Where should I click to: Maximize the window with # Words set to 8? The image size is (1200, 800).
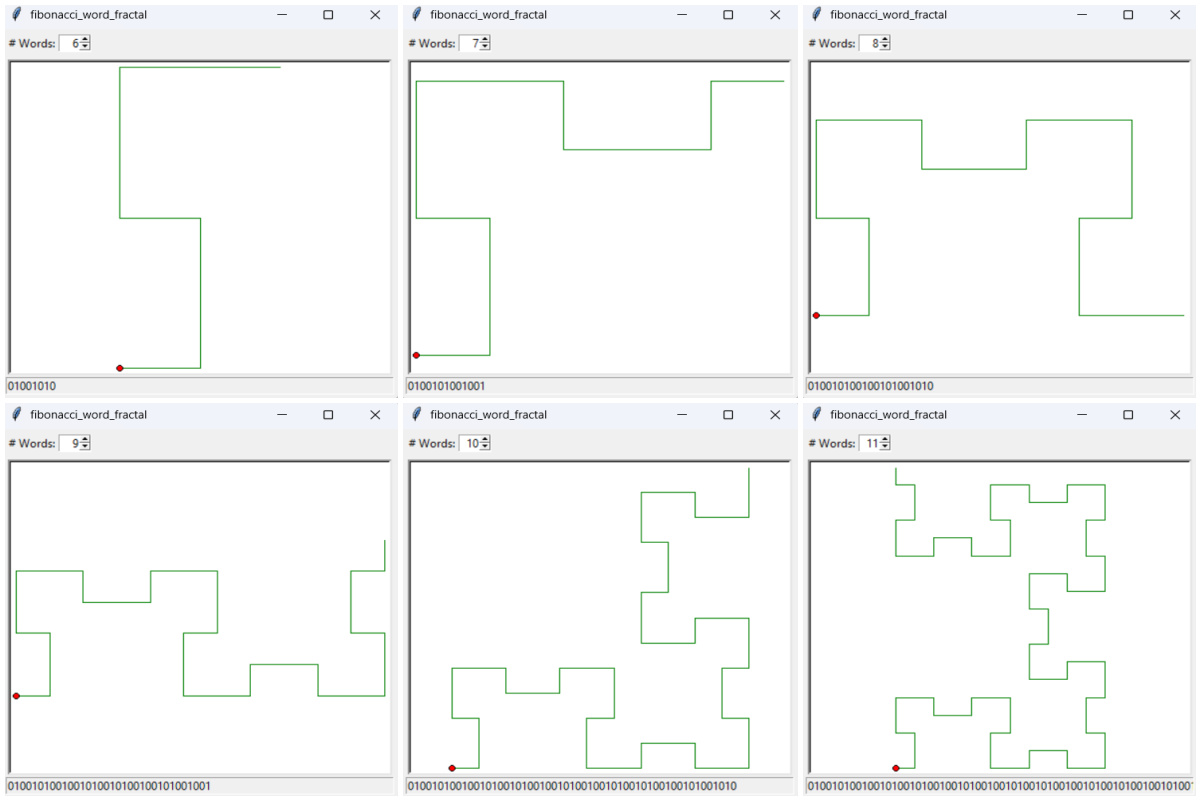(1128, 15)
